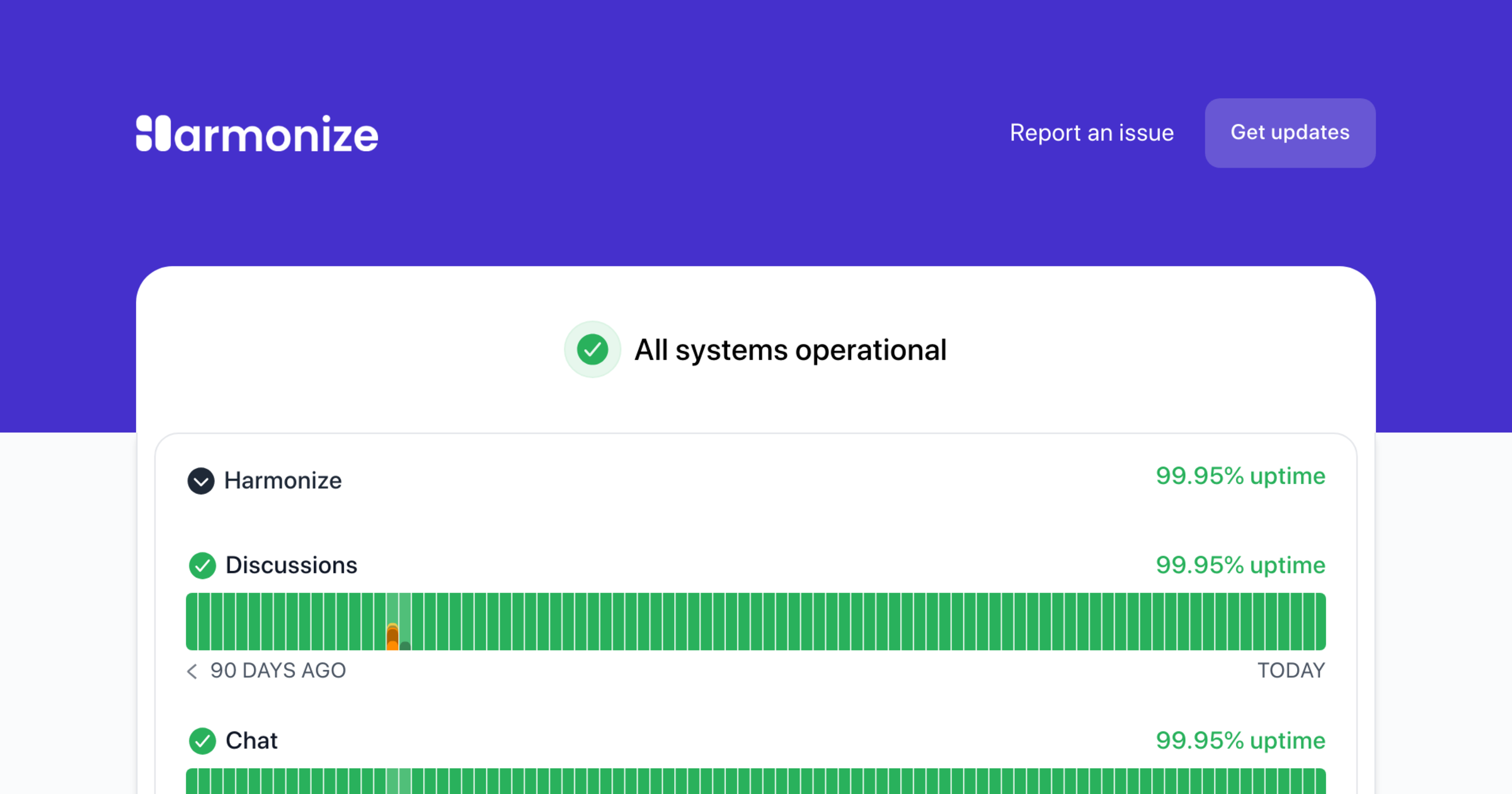Image resolution: width=1512 pixels, height=794 pixels.
Task: Click the back arrow next to 90 DAYS AGO
Action: point(192,671)
